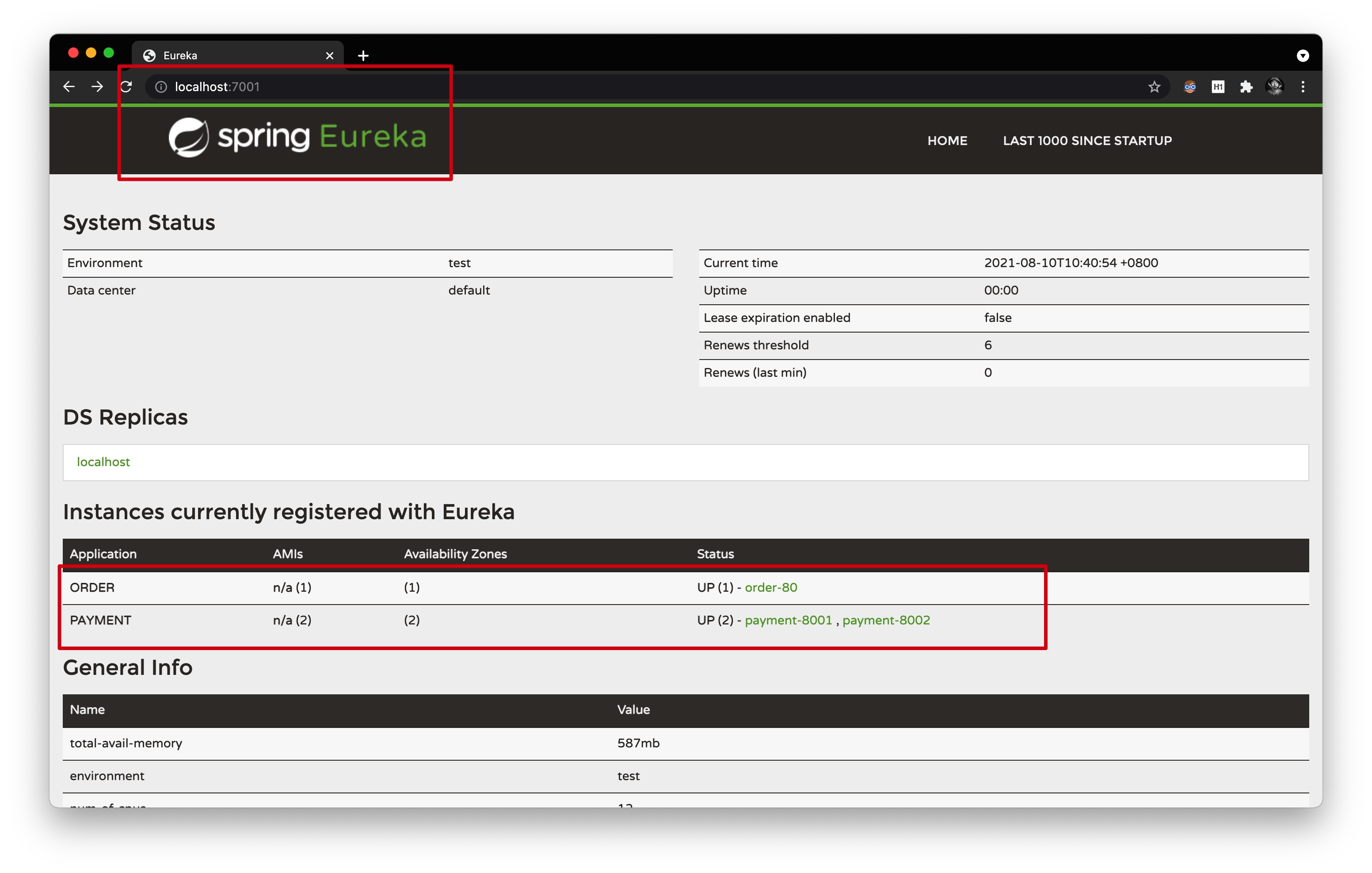This screenshot has height=873, width=1372.
Task: Click the Instances currently registered with Eureka heading
Action: (x=288, y=512)
